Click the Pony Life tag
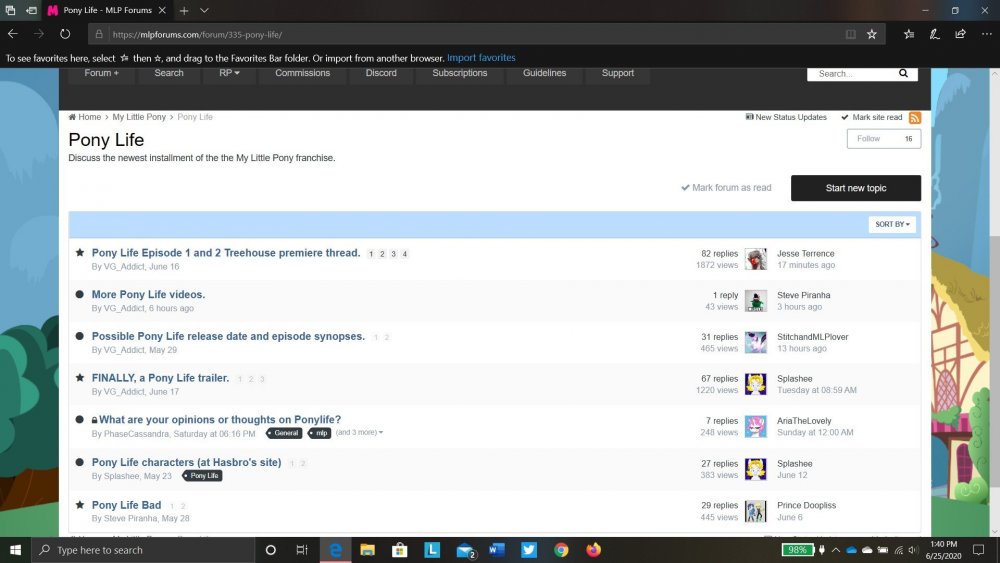 click(x=202, y=476)
